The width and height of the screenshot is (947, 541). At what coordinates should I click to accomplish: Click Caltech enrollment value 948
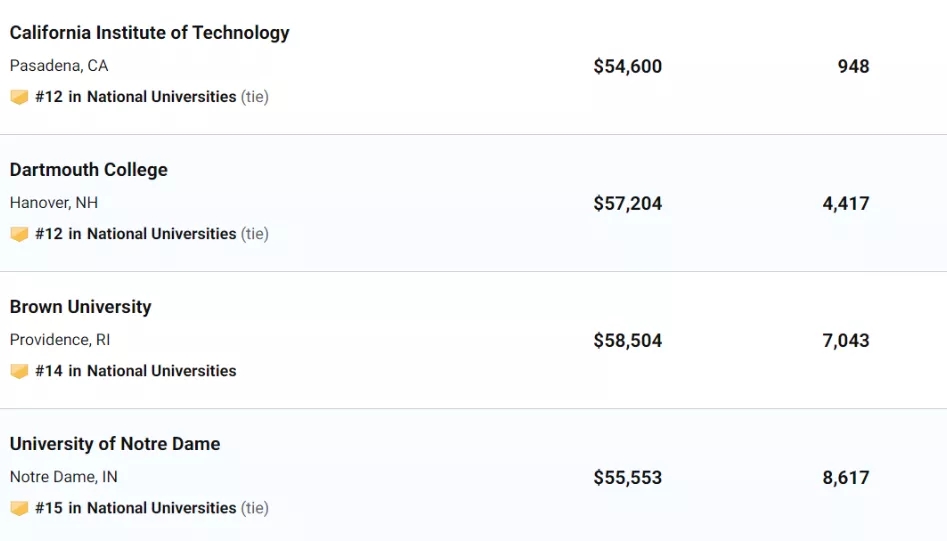pyautogui.click(x=853, y=66)
